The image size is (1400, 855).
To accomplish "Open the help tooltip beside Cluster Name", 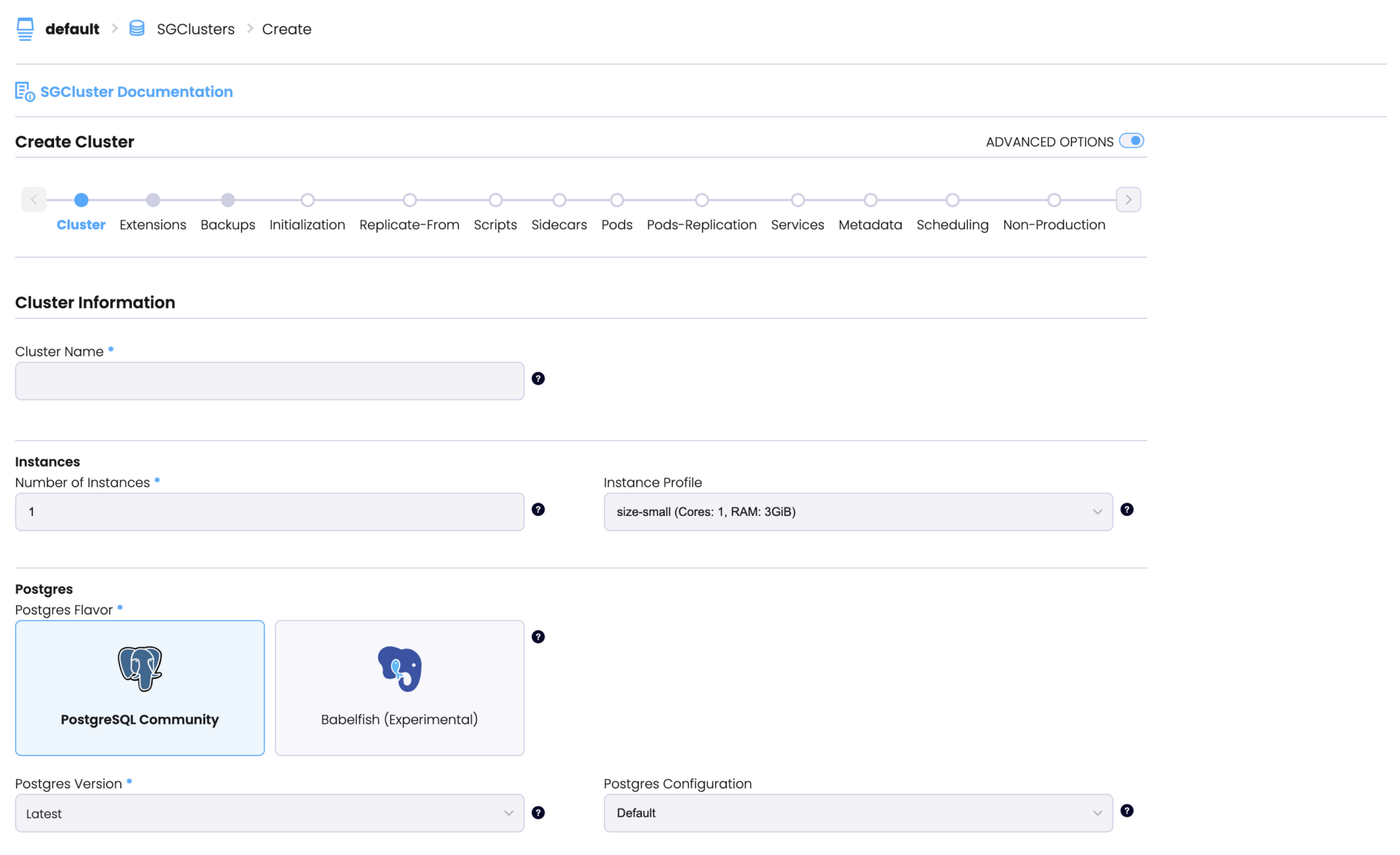I will point(538,378).
